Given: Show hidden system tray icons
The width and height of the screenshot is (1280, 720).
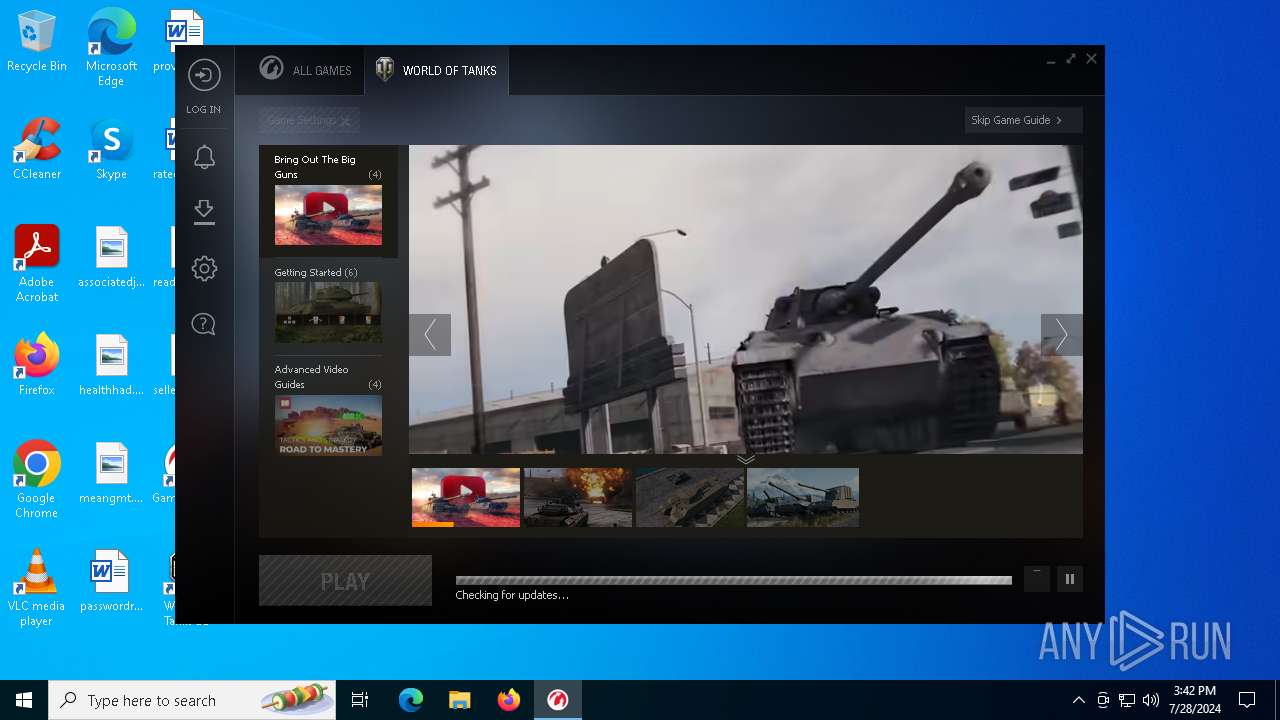Looking at the screenshot, I should click(x=1078, y=700).
